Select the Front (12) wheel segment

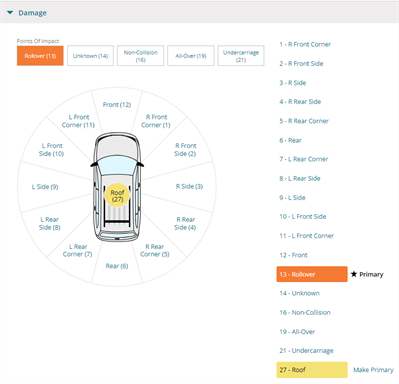coord(117,105)
